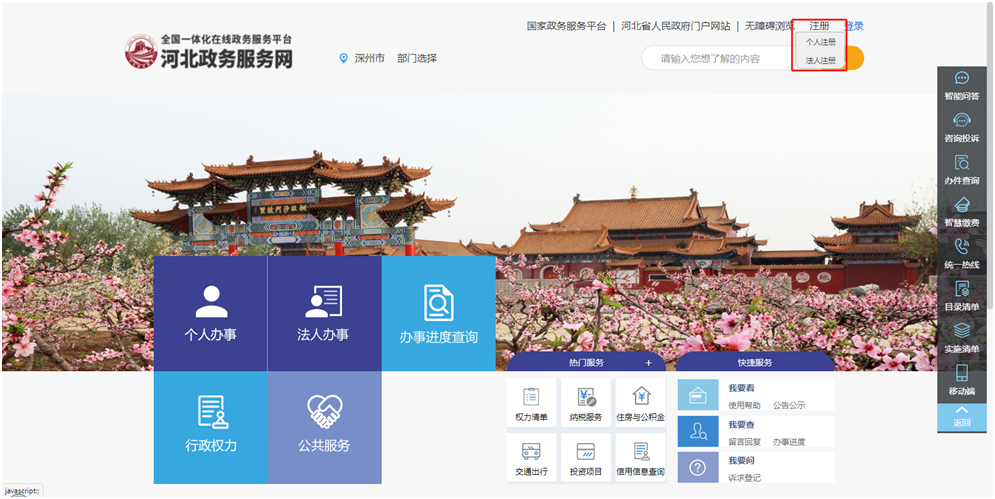
Task: Open the 办事进度查询 tile
Action: click(438, 313)
